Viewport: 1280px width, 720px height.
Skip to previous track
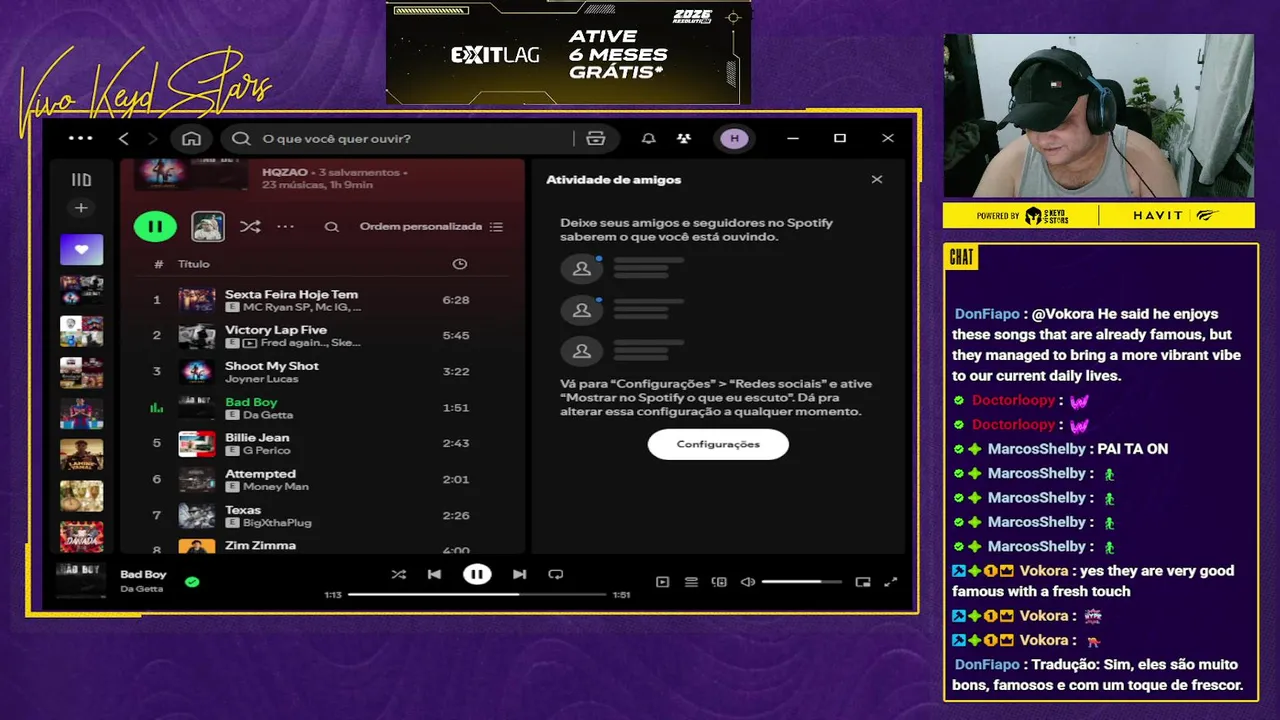(x=434, y=574)
